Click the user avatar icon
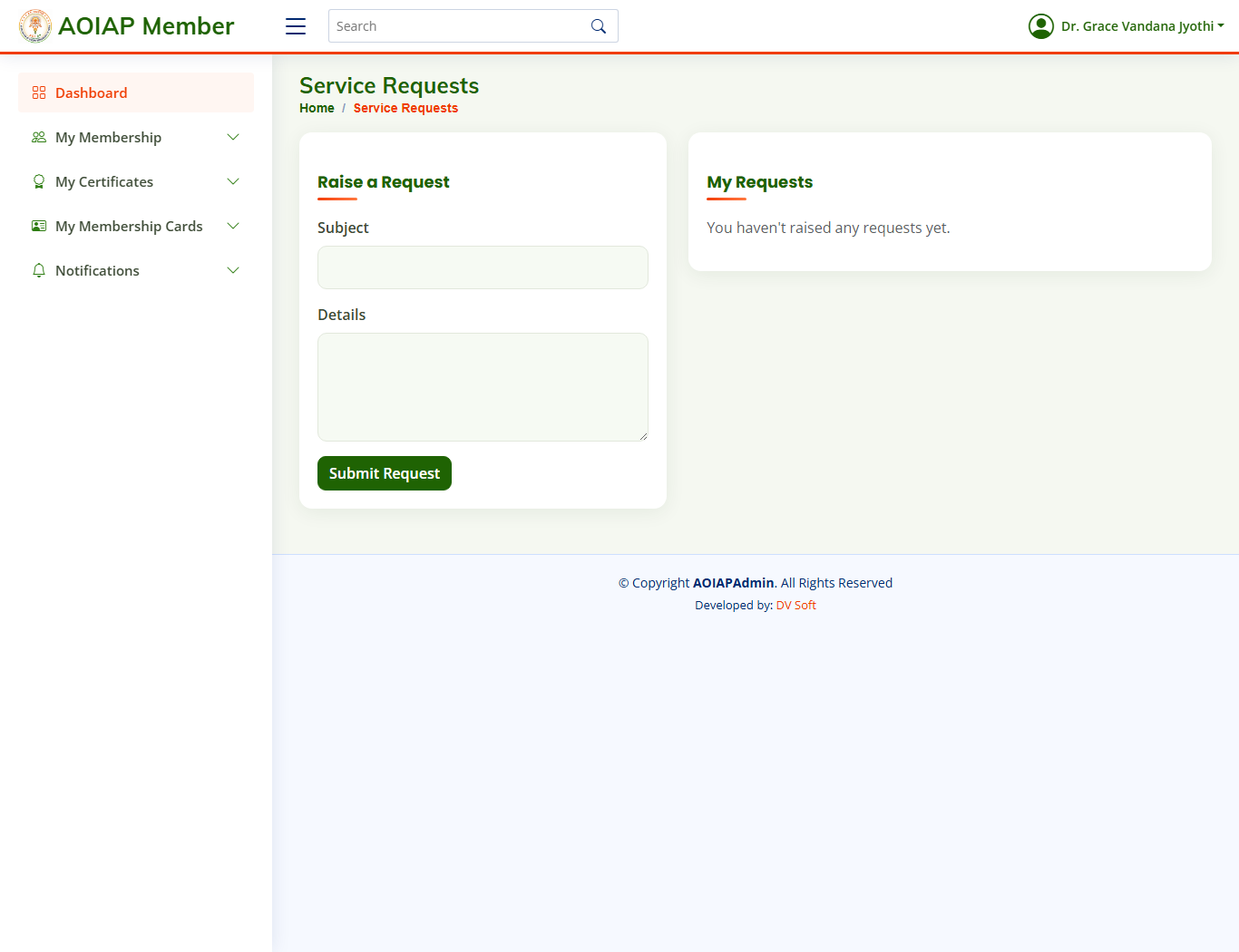The image size is (1239, 952). click(1041, 26)
